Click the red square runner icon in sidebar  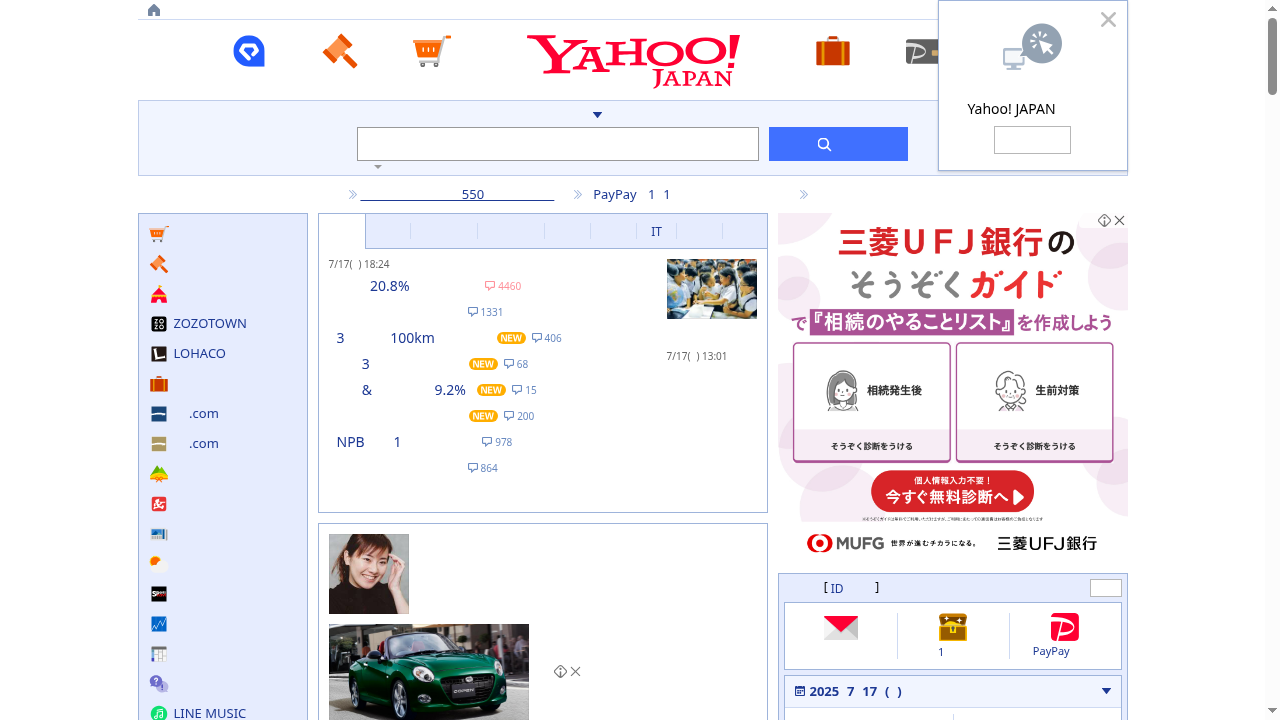[159, 504]
